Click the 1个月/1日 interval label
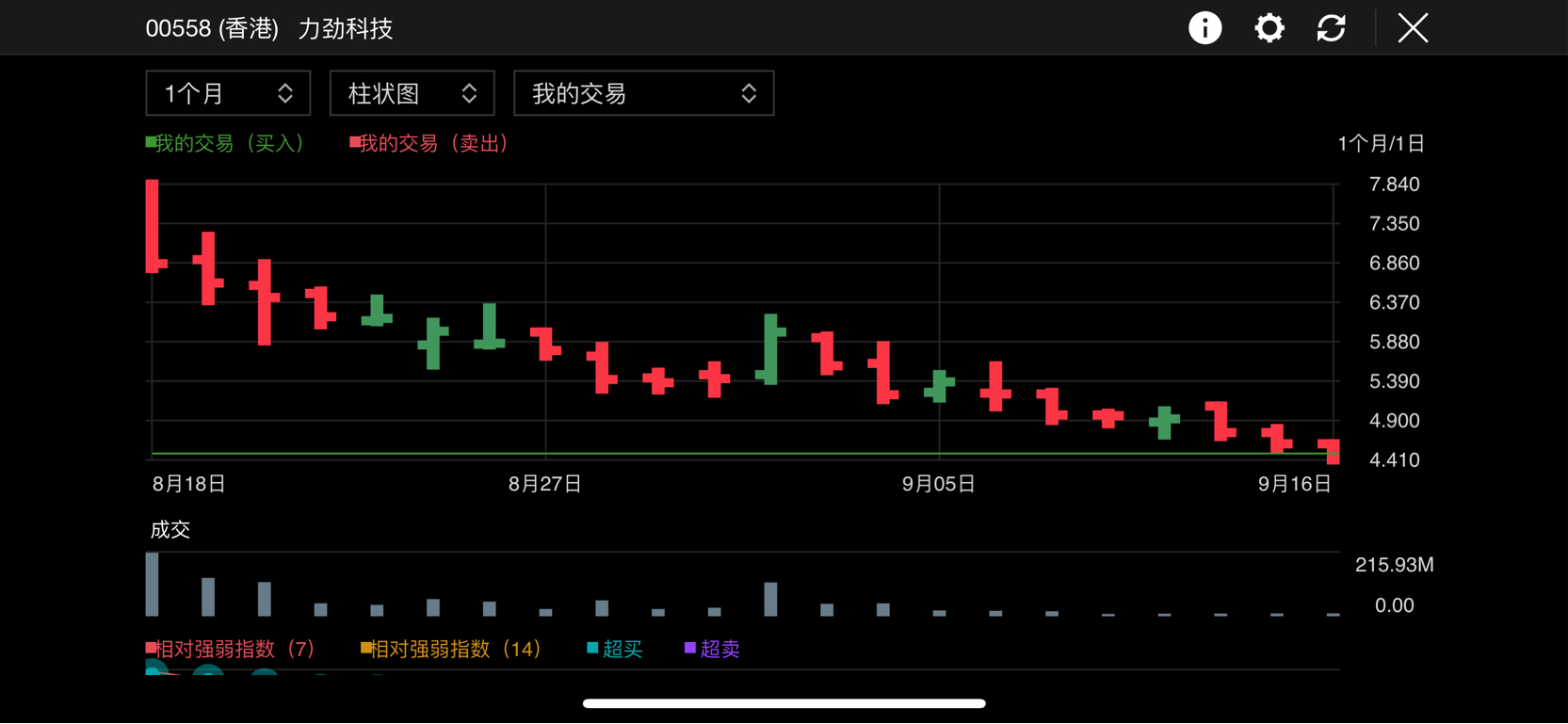1568x724 pixels. [x=1381, y=143]
